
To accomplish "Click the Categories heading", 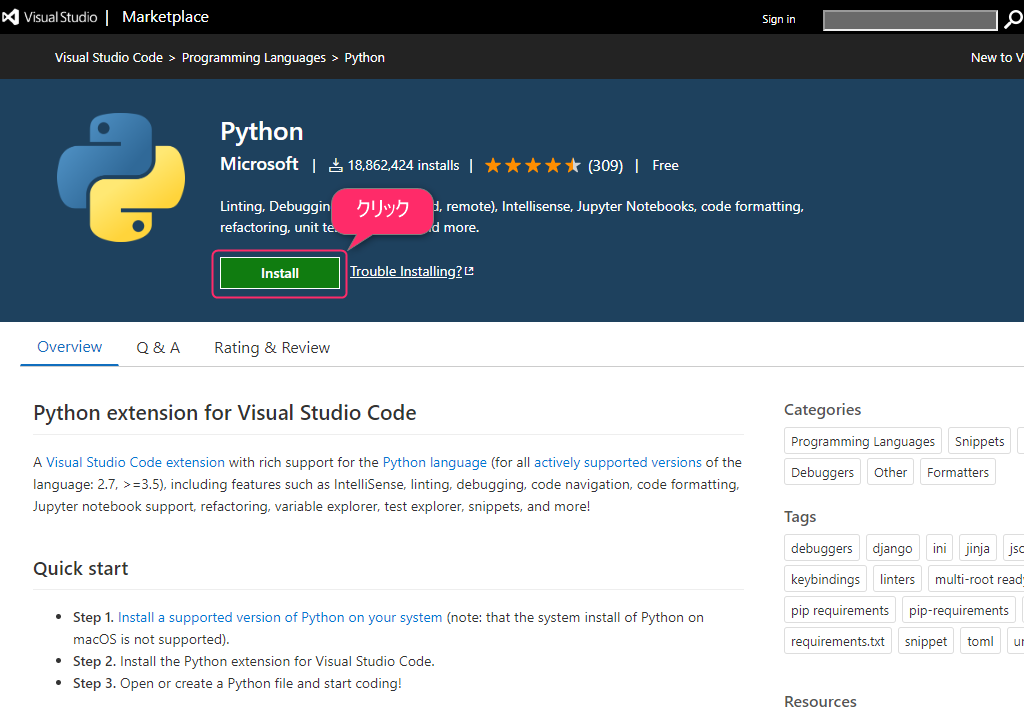I will 822,409.
